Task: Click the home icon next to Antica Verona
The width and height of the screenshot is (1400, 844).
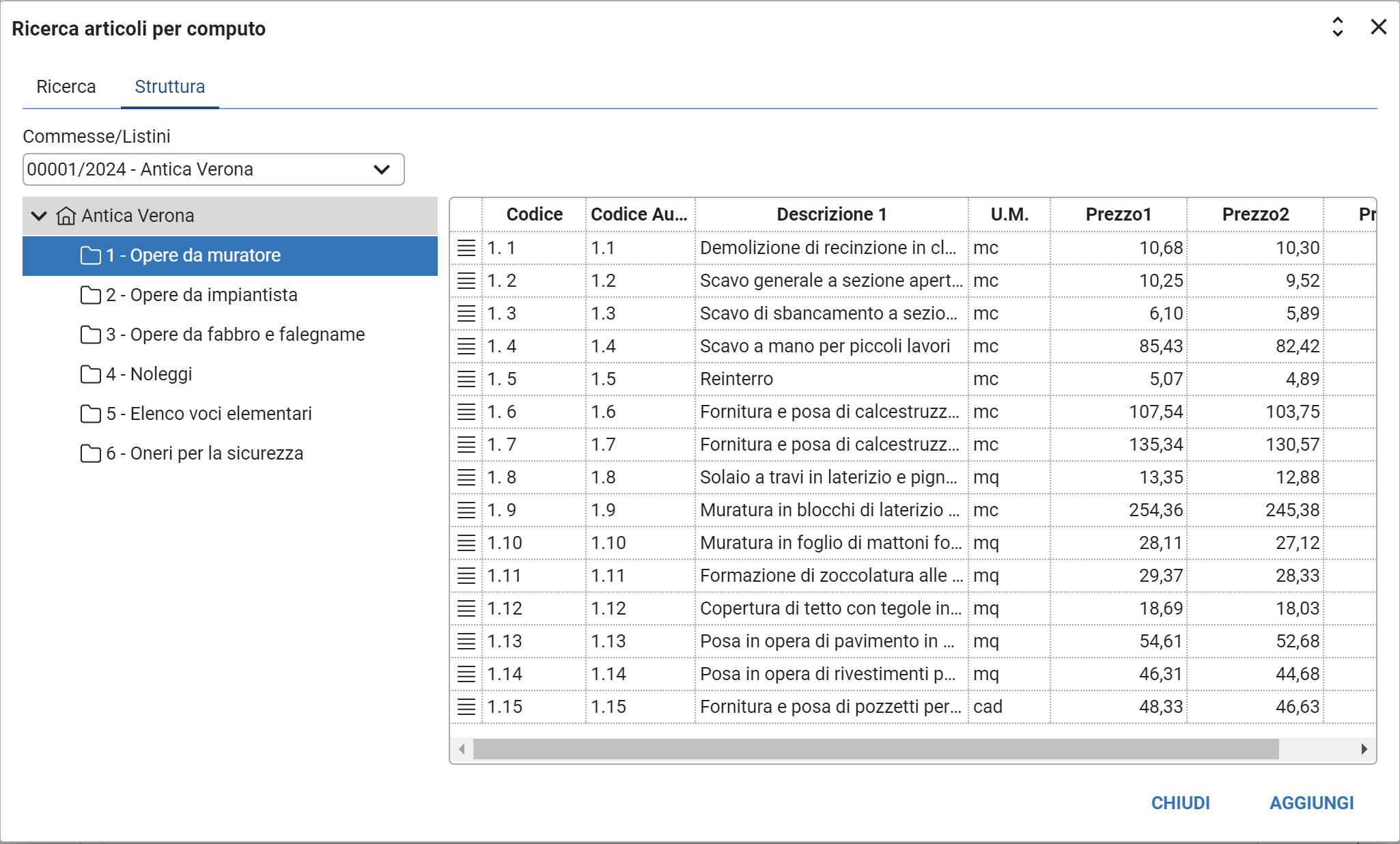Action: coord(66,216)
